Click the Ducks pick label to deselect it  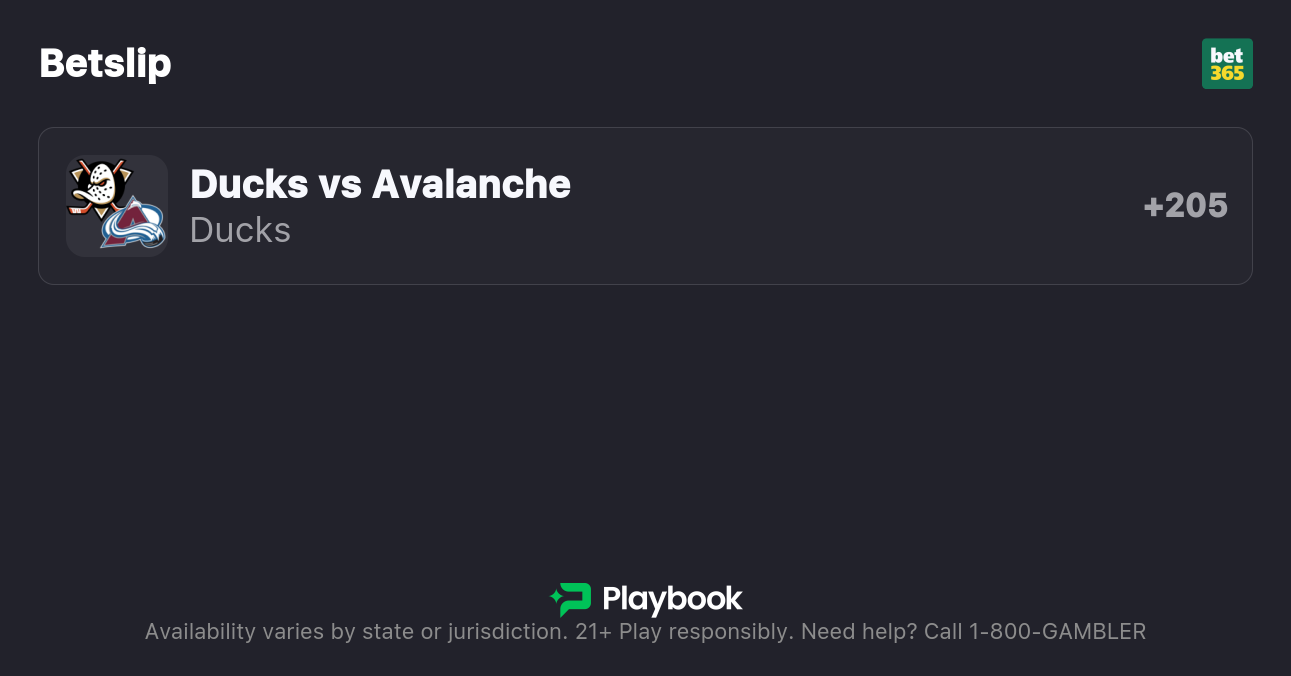240,230
